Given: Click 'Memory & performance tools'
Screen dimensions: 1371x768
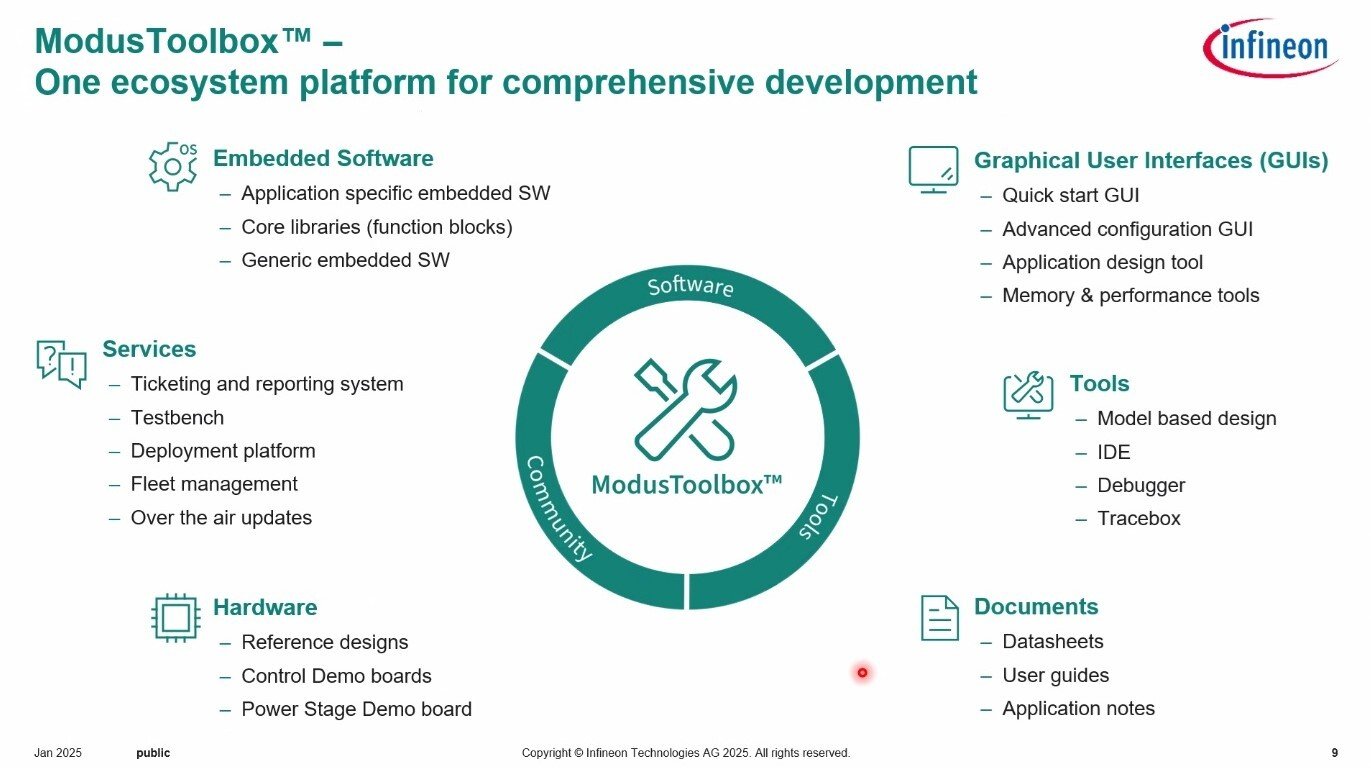Looking at the screenshot, I should tap(1130, 295).
